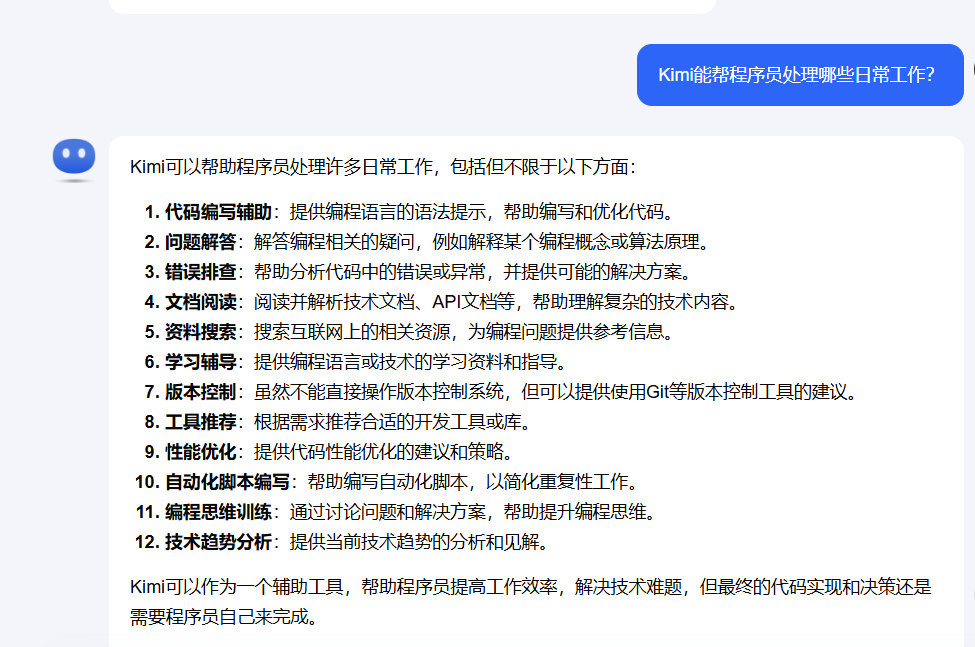Image resolution: width=975 pixels, height=647 pixels.
Task: Click the description "帮助编写自动化脚本，以简化重复性工作。"
Action: (474, 482)
